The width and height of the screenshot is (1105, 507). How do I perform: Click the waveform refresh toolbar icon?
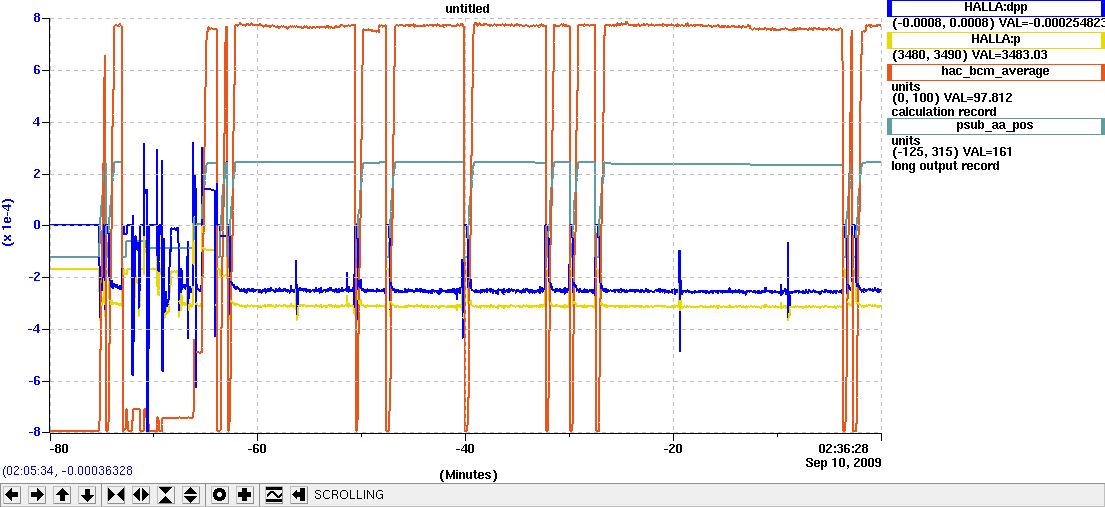tap(273, 495)
